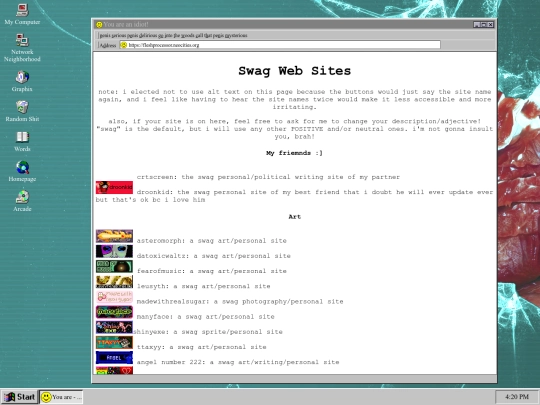
Task: Click the 'Swag Web Sites' heading
Action: point(294,71)
